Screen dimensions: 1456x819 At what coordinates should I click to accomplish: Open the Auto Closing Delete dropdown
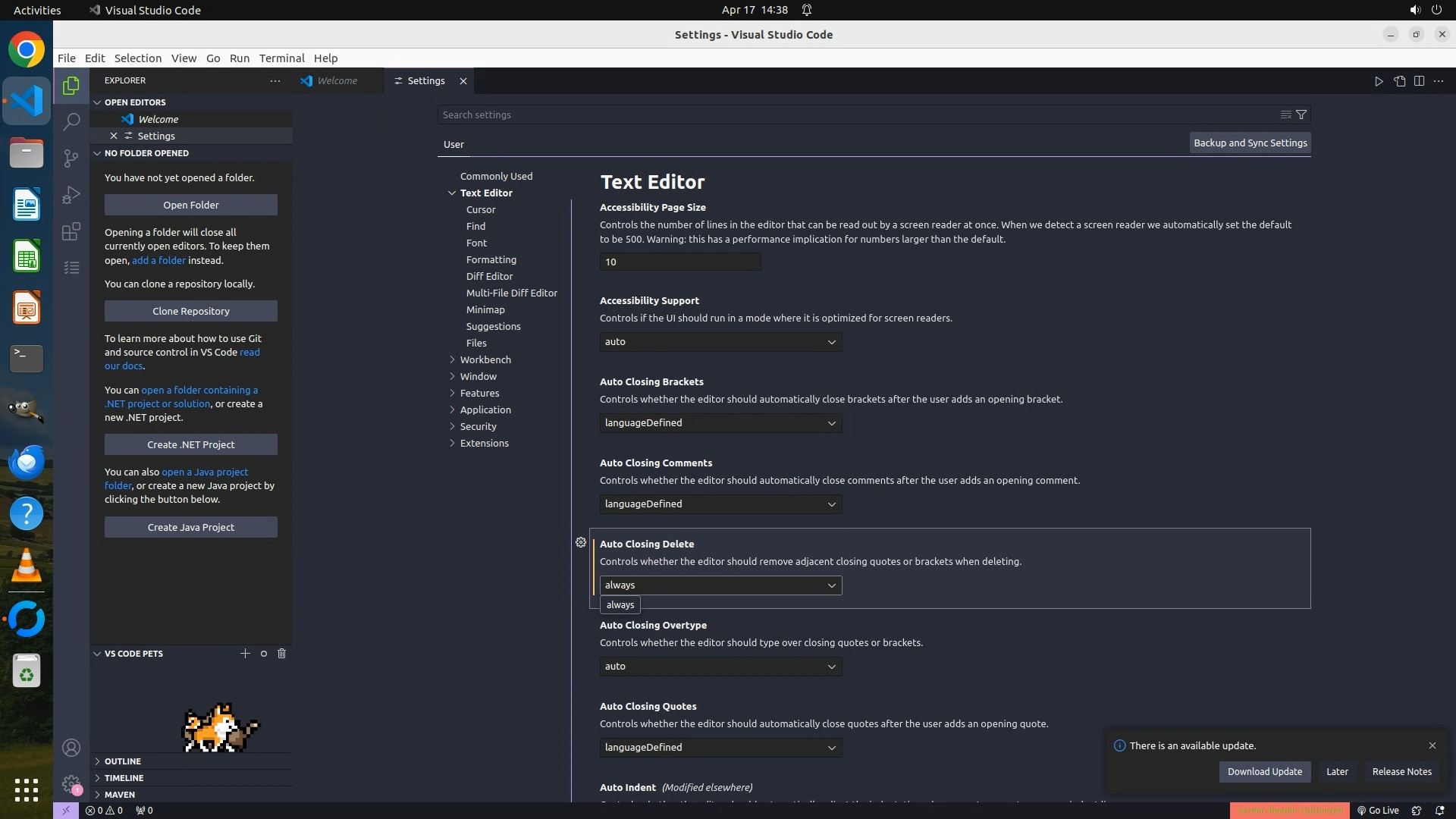(x=720, y=585)
